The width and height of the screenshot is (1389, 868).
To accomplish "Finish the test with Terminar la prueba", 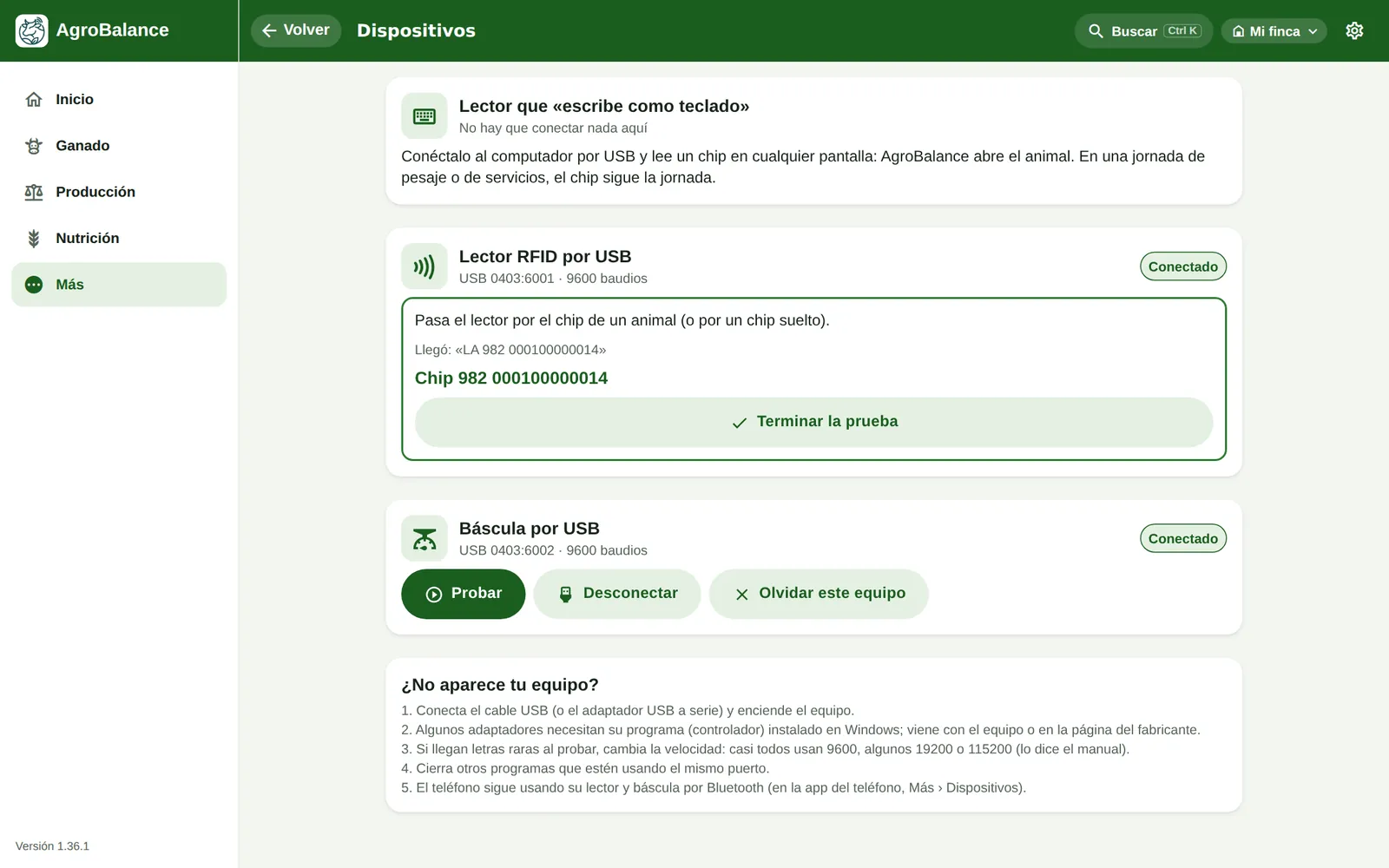I will pyautogui.click(x=813, y=422).
